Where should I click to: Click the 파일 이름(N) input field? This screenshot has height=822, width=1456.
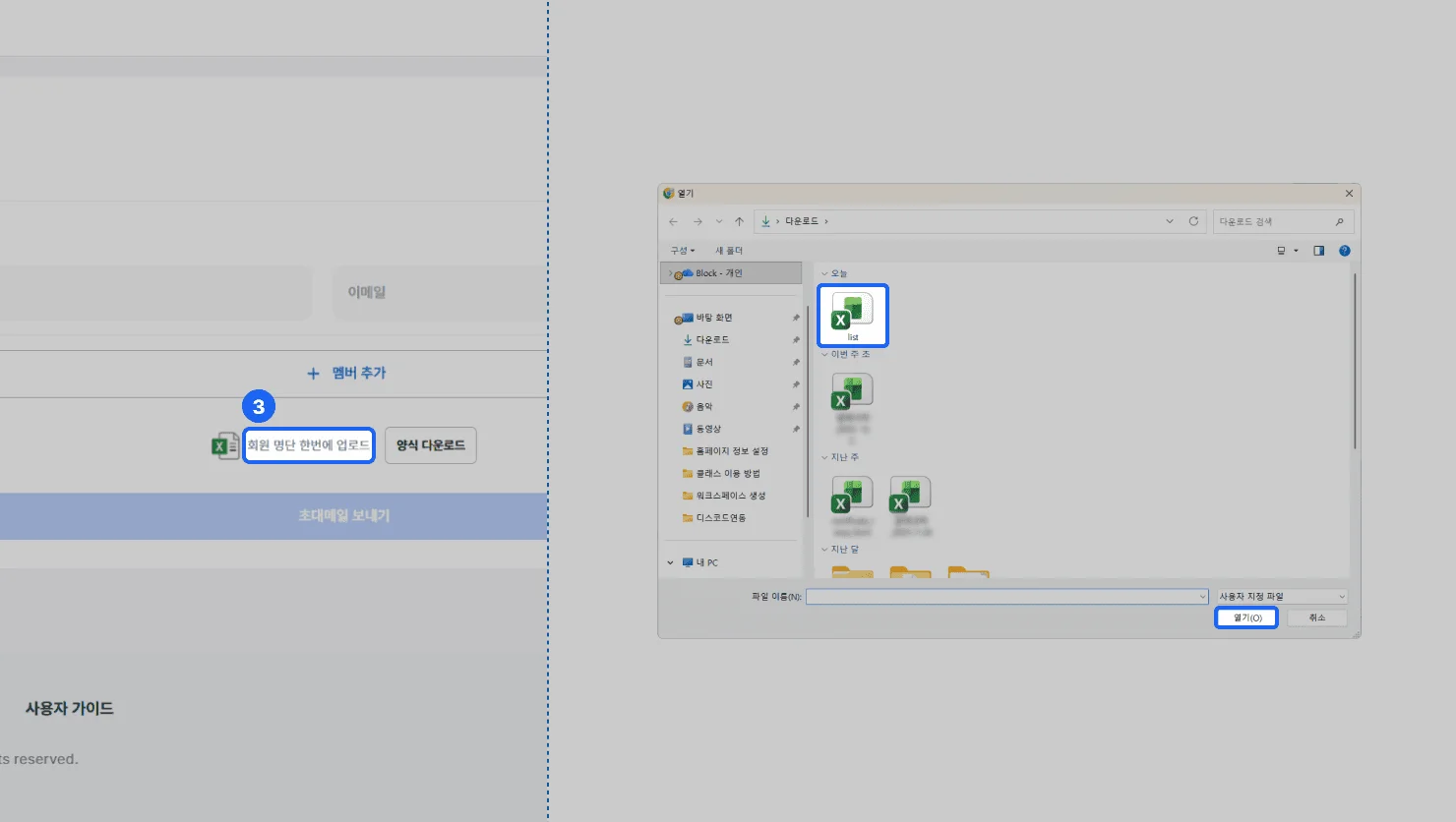click(x=1007, y=597)
